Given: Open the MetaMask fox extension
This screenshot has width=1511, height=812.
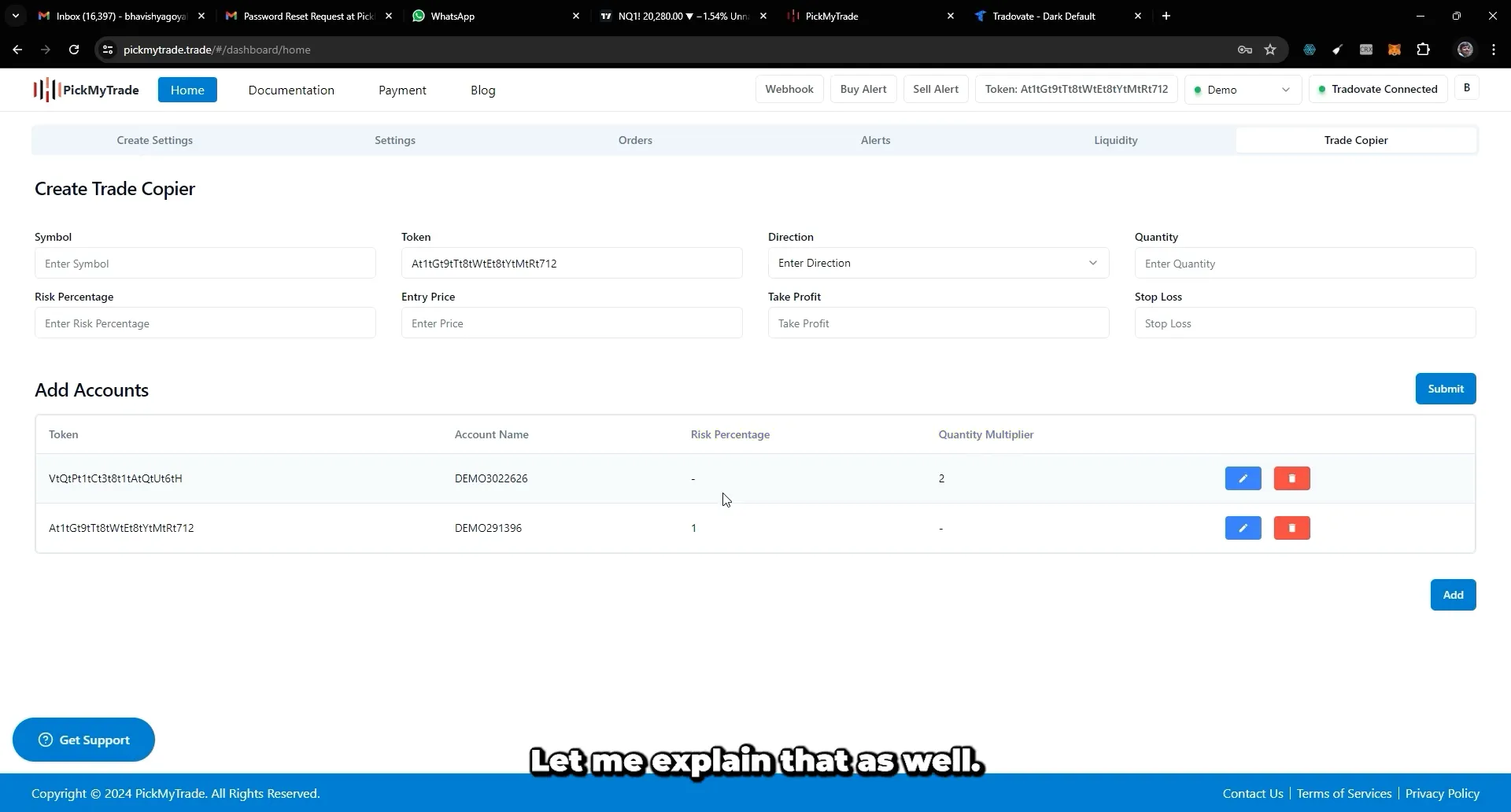Looking at the screenshot, I should pos(1395,50).
